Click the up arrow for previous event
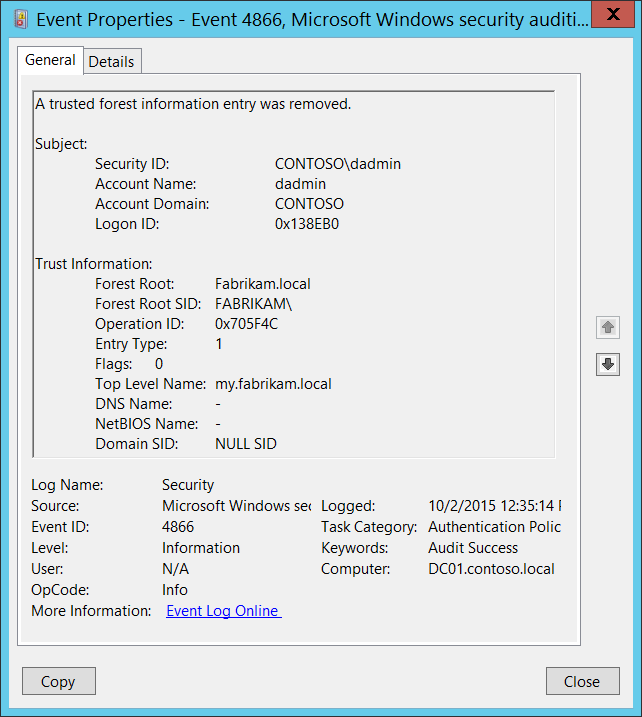This screenshot has width=642, height=717. (607, 327)
